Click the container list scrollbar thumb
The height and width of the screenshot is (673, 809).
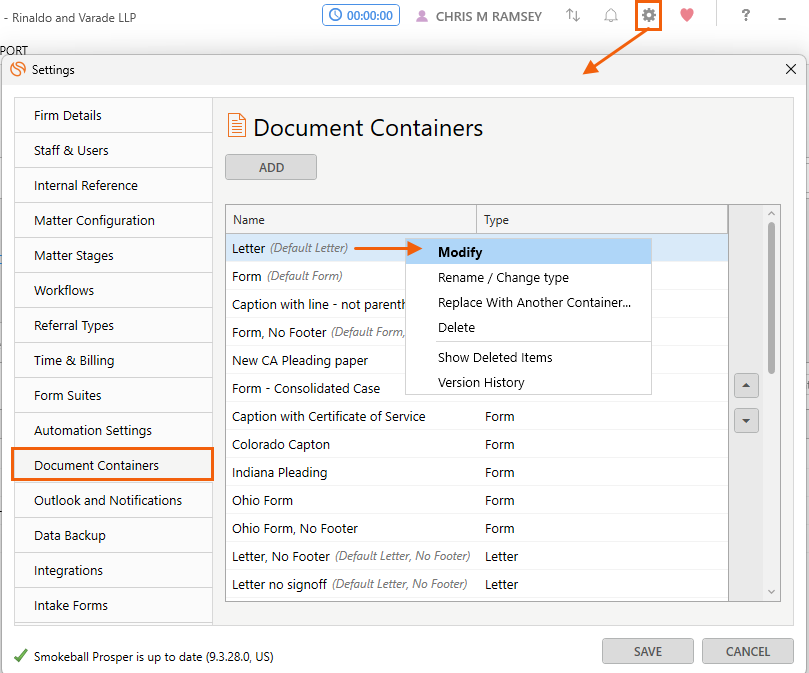(x=771, y=298)
